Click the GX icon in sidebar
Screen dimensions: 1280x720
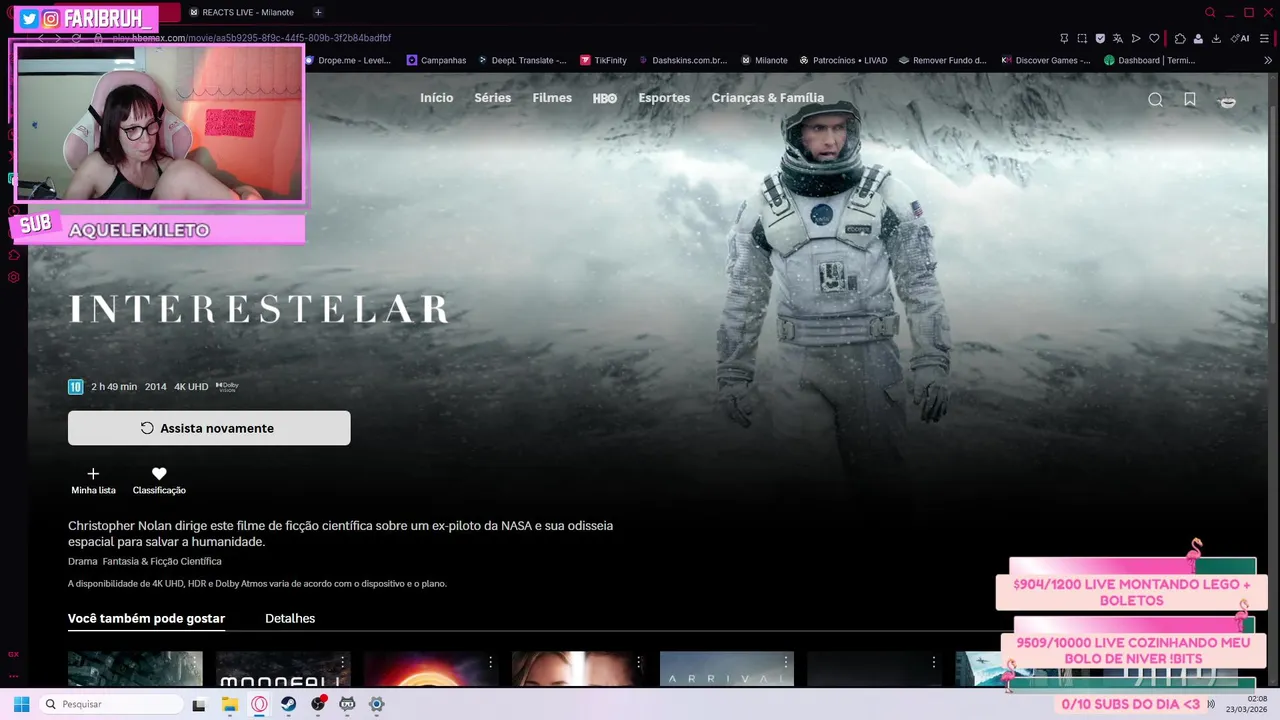14,654
